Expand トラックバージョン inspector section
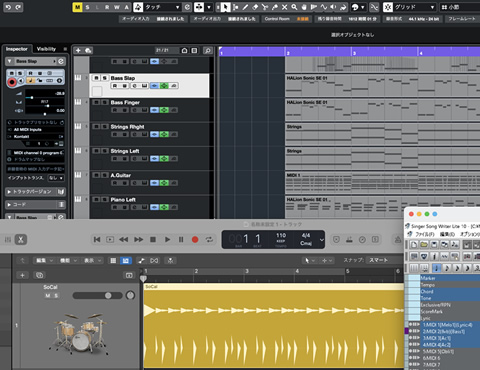 [36, 192]
